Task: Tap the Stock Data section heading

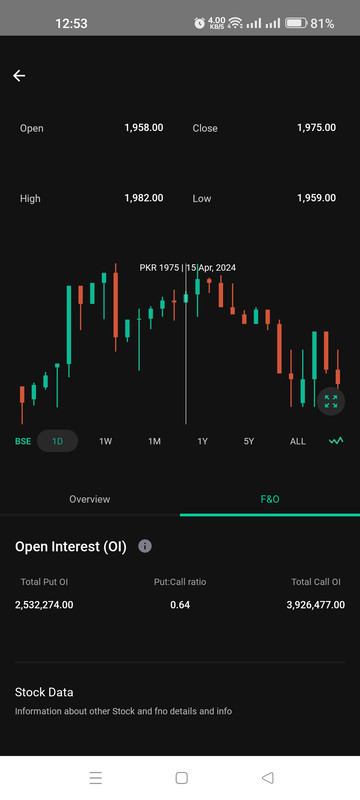Action: tap(44, 692)
